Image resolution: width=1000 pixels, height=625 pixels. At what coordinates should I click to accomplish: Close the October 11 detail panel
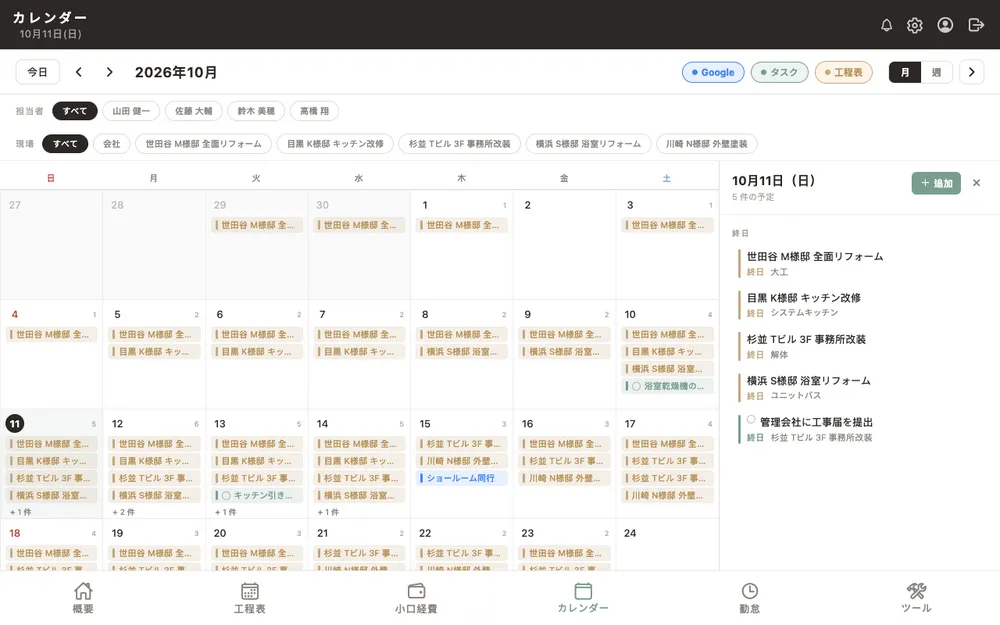976,183
